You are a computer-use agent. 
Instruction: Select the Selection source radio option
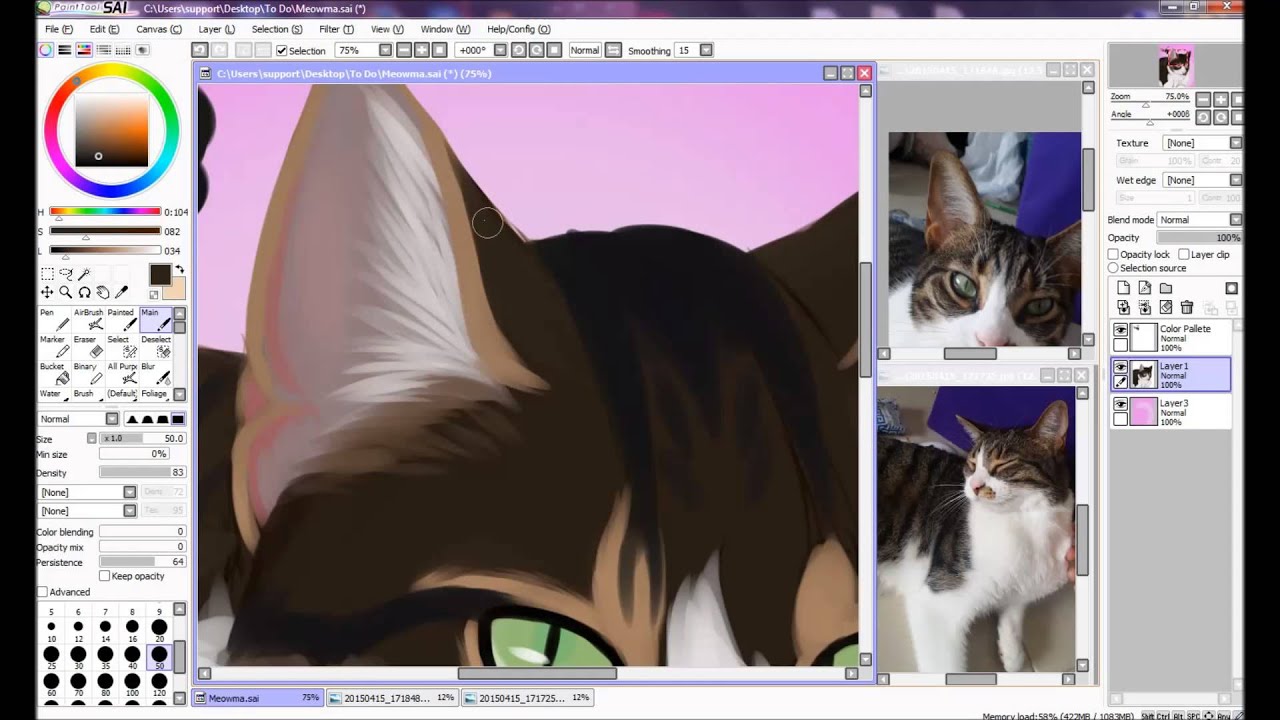pyautogui.click(x=1113, y=268)
